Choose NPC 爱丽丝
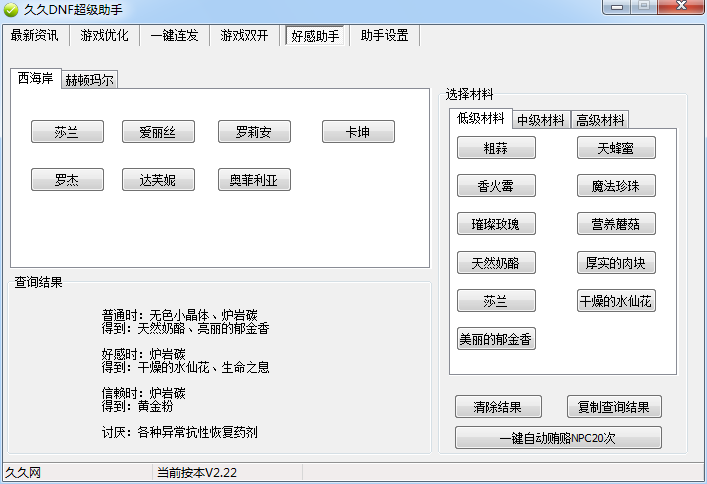The image size is (707, 484). click(158, 132)
